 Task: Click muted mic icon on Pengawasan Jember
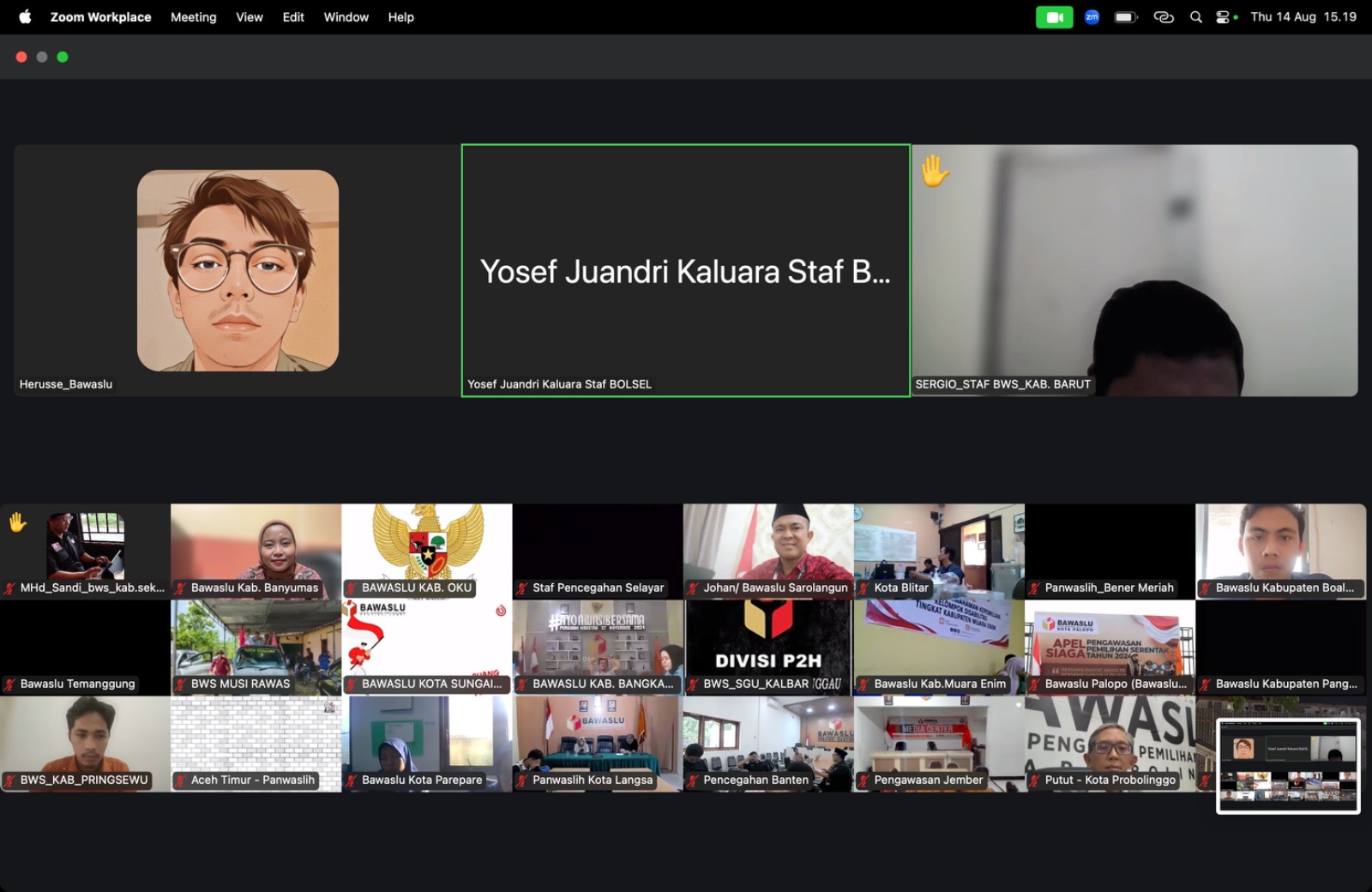click(x=864, y=780)
